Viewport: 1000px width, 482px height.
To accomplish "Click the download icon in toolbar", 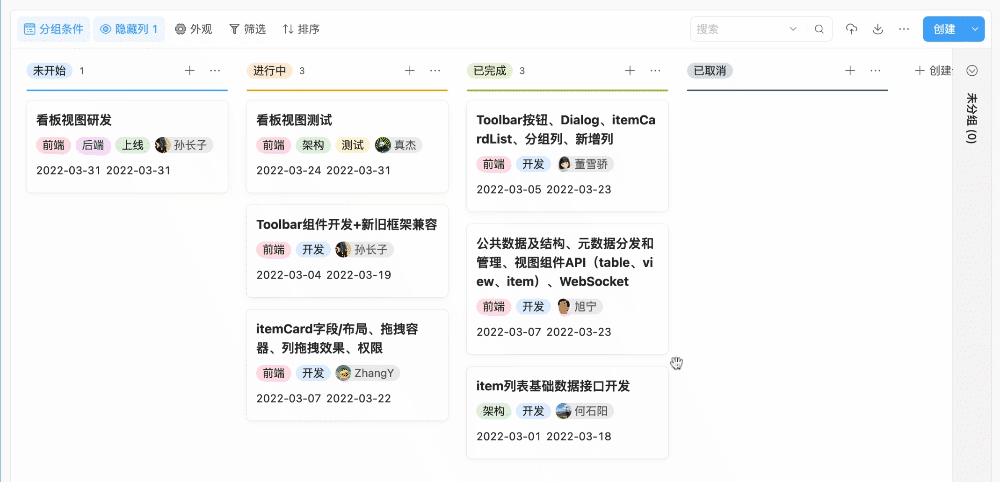I will point(878,29).
